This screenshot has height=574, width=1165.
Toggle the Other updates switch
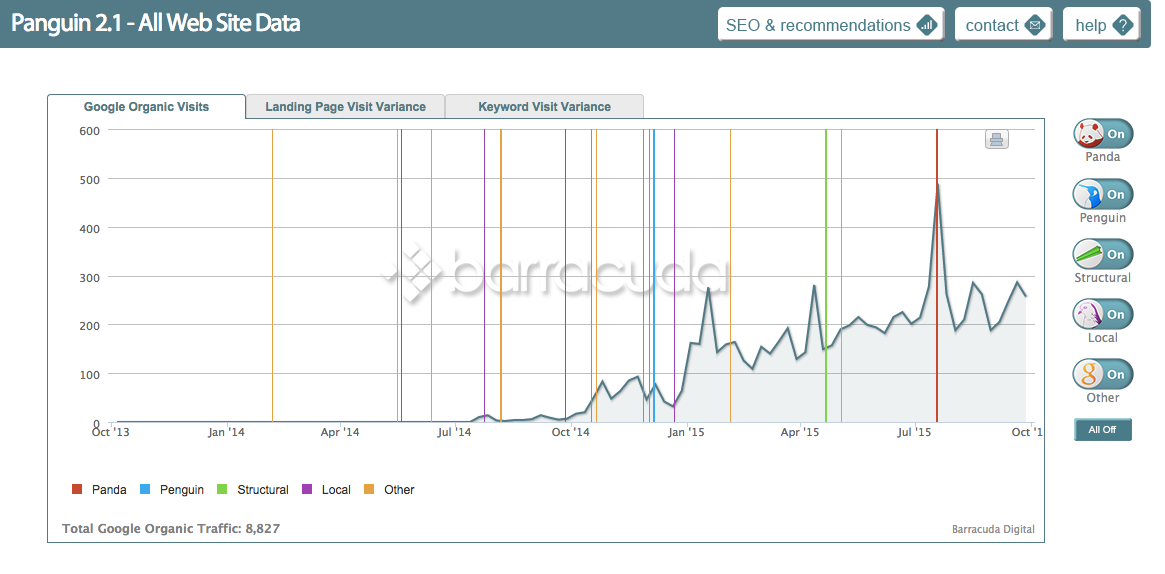click(x=1102, y=374)
